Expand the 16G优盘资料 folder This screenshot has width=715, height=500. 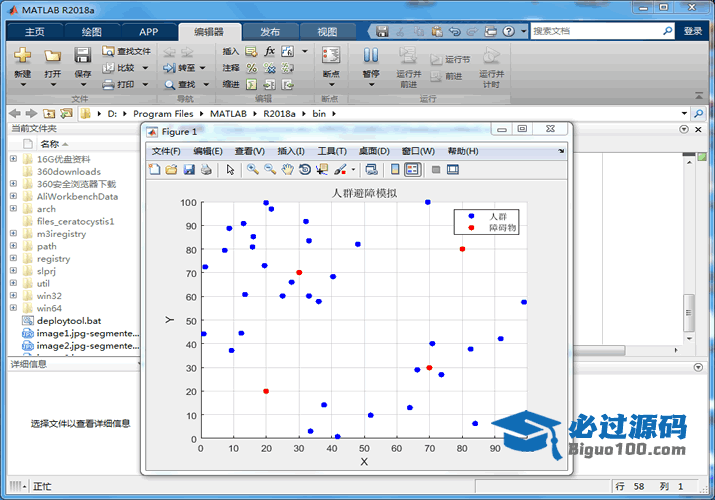click(13, 159)
